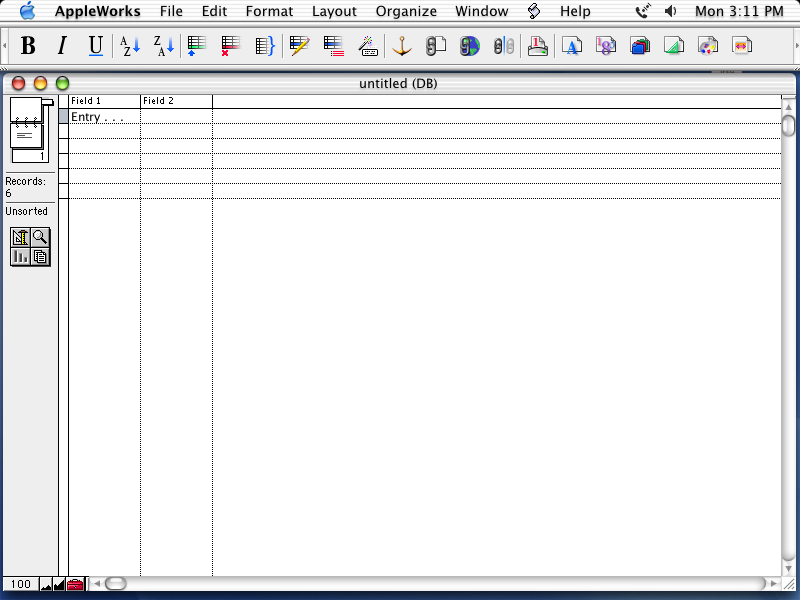Click the vertical scrollbar thumb
Viewport: 800px width, 600px height.
click(x=788, y=126)
